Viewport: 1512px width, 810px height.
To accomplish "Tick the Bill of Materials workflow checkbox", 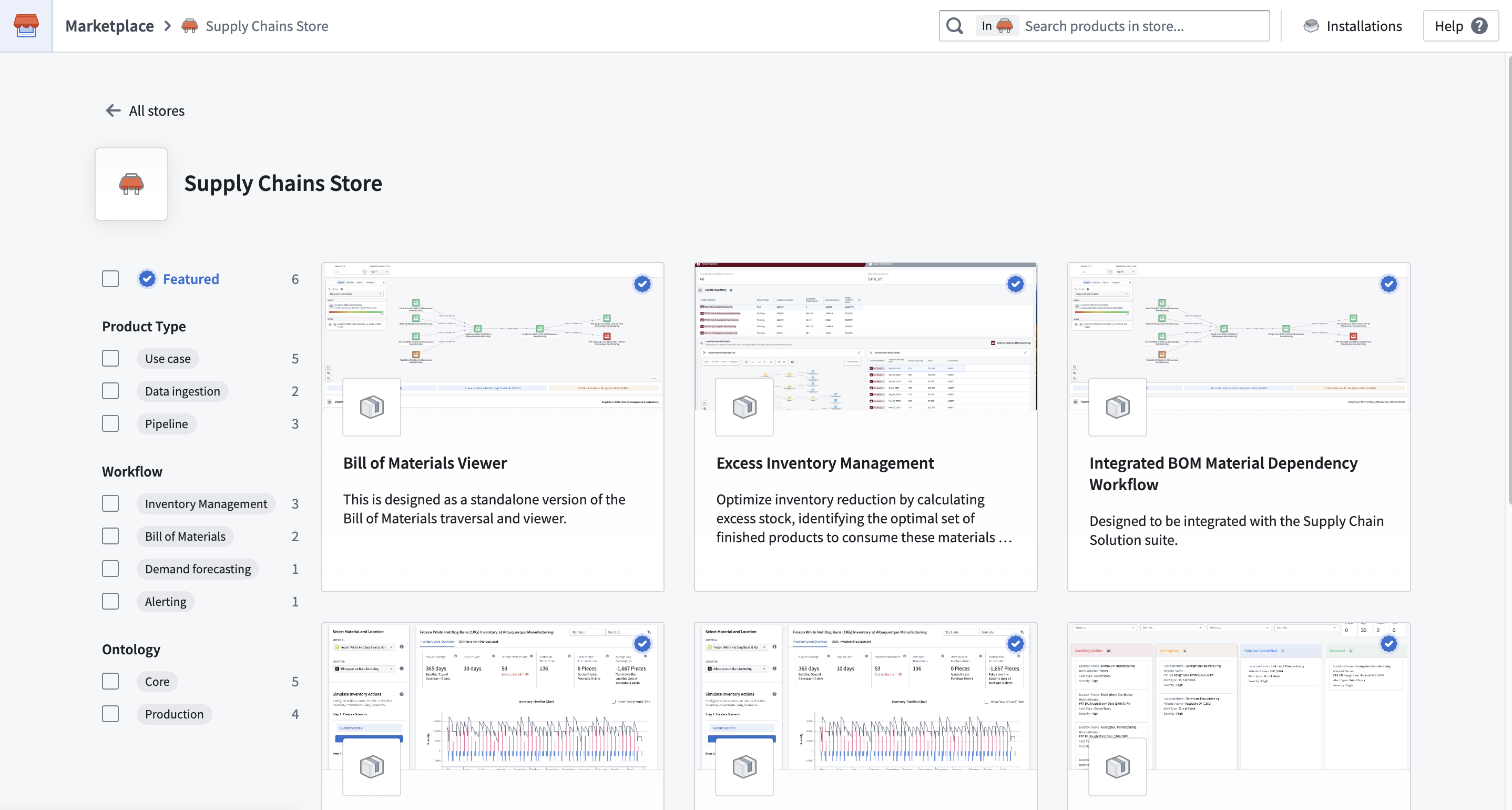I will tap(110, 536).
